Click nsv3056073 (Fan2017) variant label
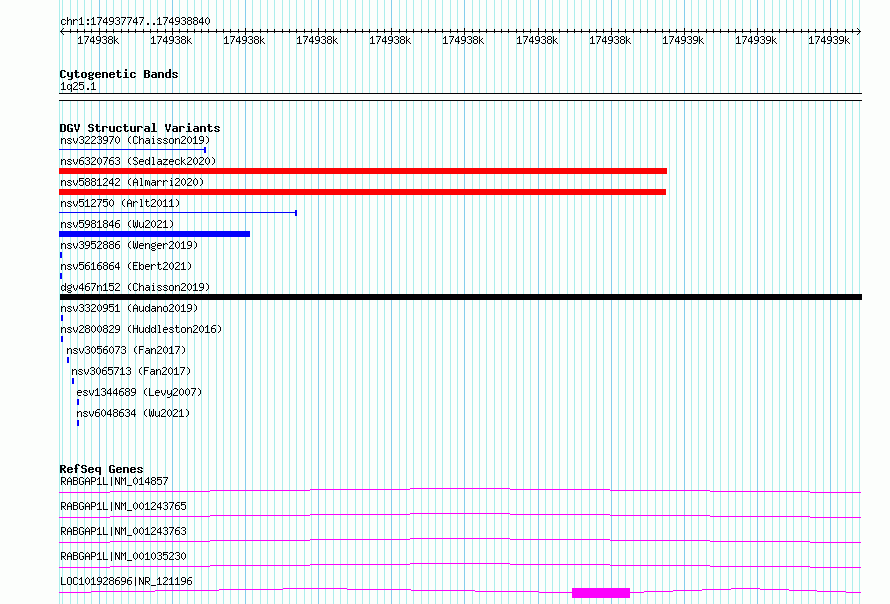This screenshot has height=604, width=890. pyautogui.click(x=126, y=350)
